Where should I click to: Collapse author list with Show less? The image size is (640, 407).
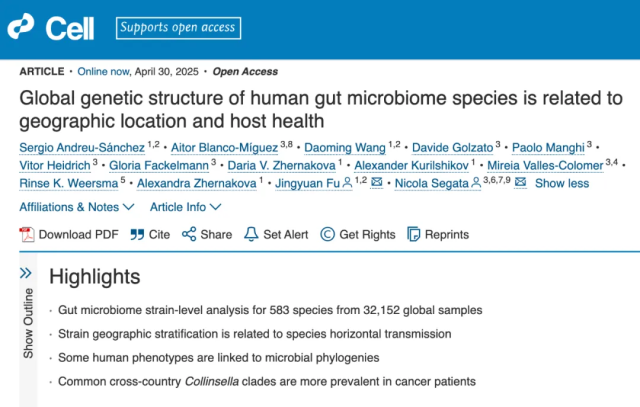click(x=562, y=183)
